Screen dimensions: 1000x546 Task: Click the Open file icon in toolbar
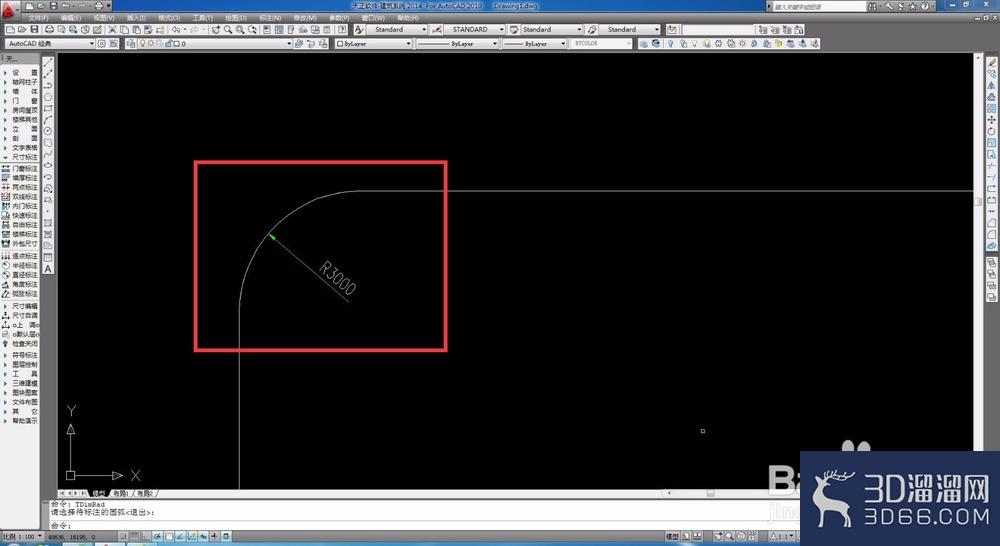pyautogui.click(x=22, y=29)
